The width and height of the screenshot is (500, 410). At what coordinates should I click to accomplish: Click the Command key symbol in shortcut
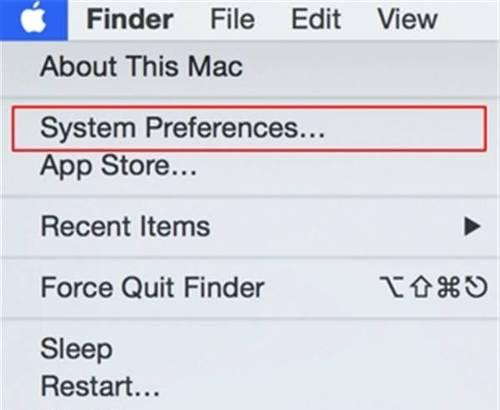pyautogui.click(x=449, y=287)
